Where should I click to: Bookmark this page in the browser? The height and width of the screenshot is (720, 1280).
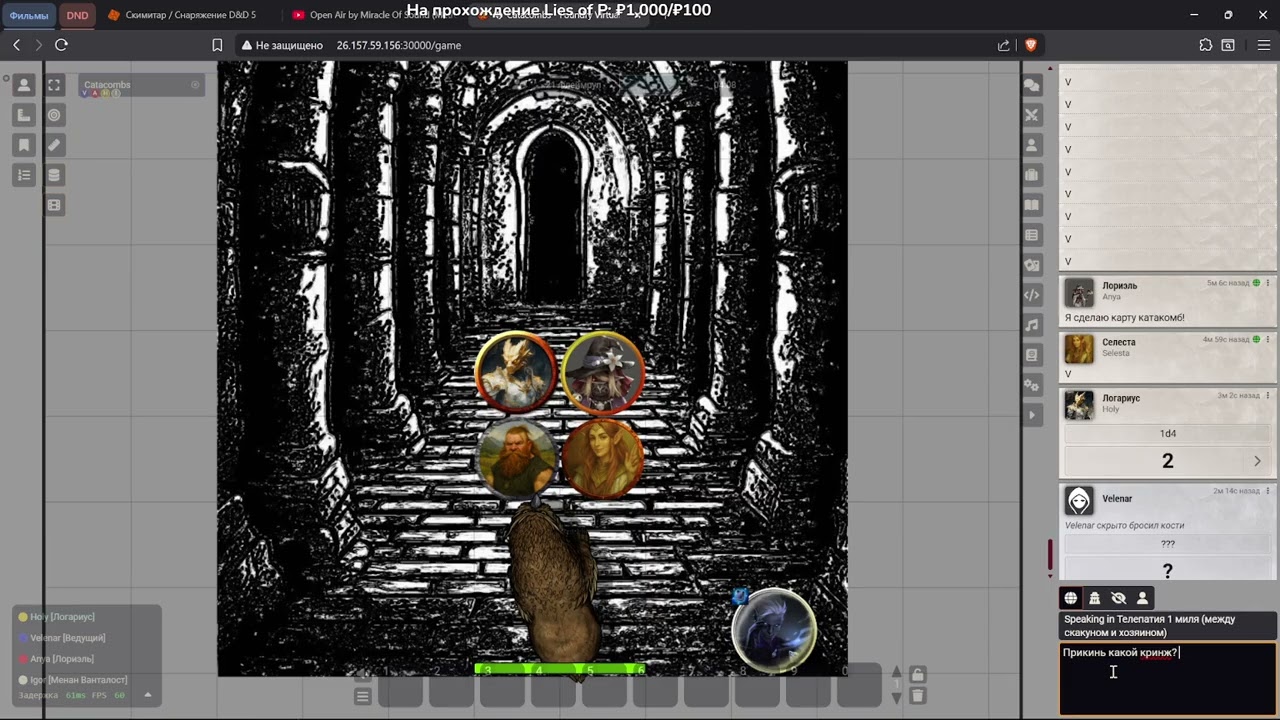[217, 45]
